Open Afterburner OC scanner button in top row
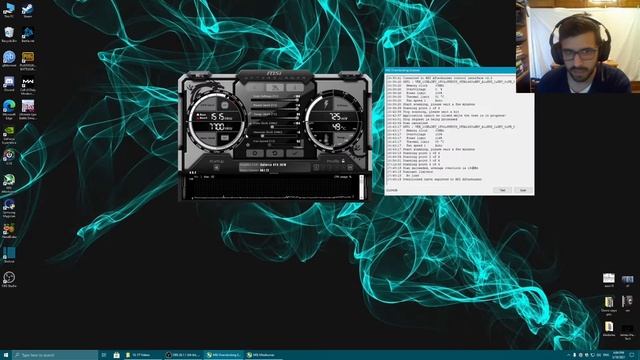 pos(275,87)
